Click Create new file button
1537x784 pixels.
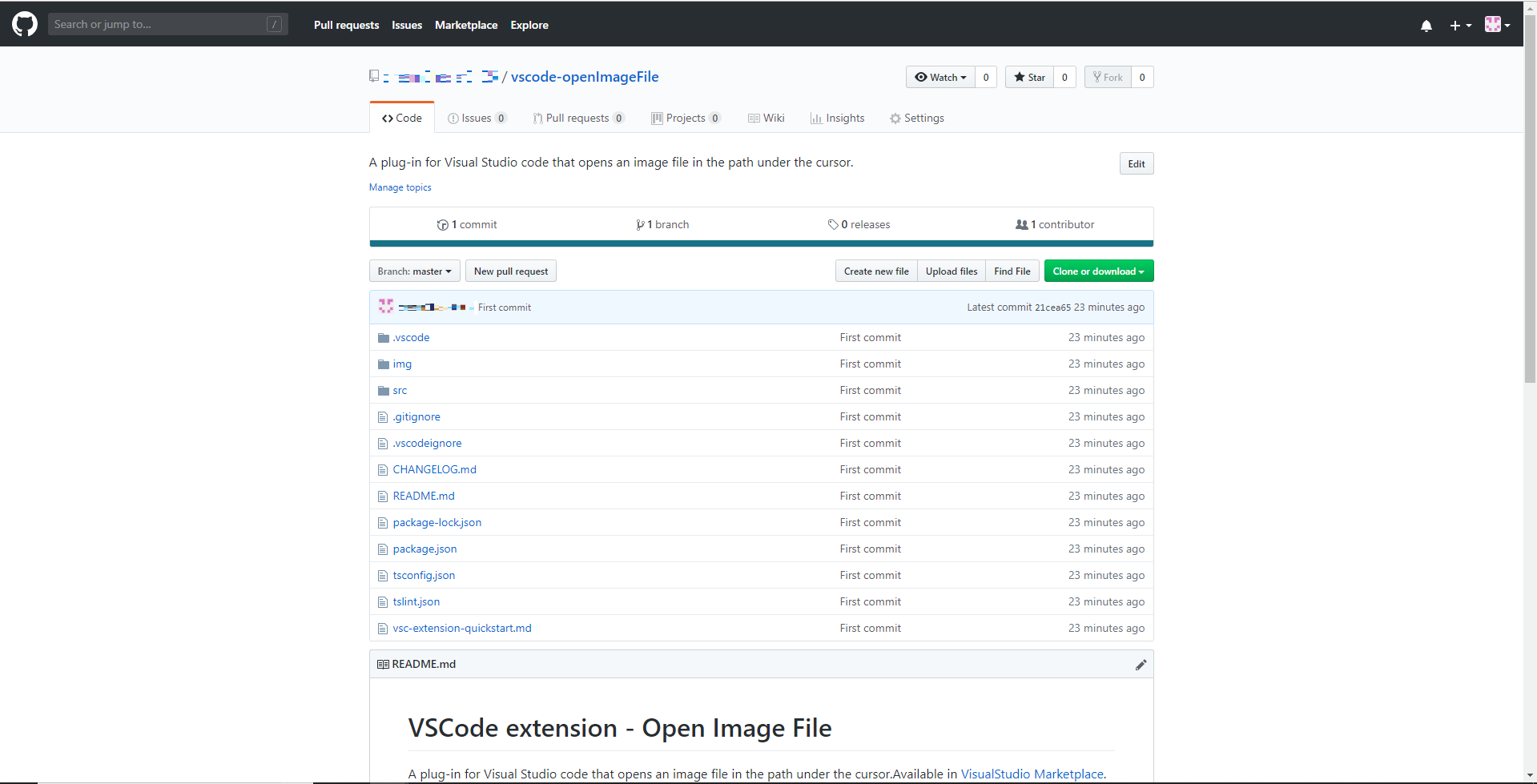876,271
